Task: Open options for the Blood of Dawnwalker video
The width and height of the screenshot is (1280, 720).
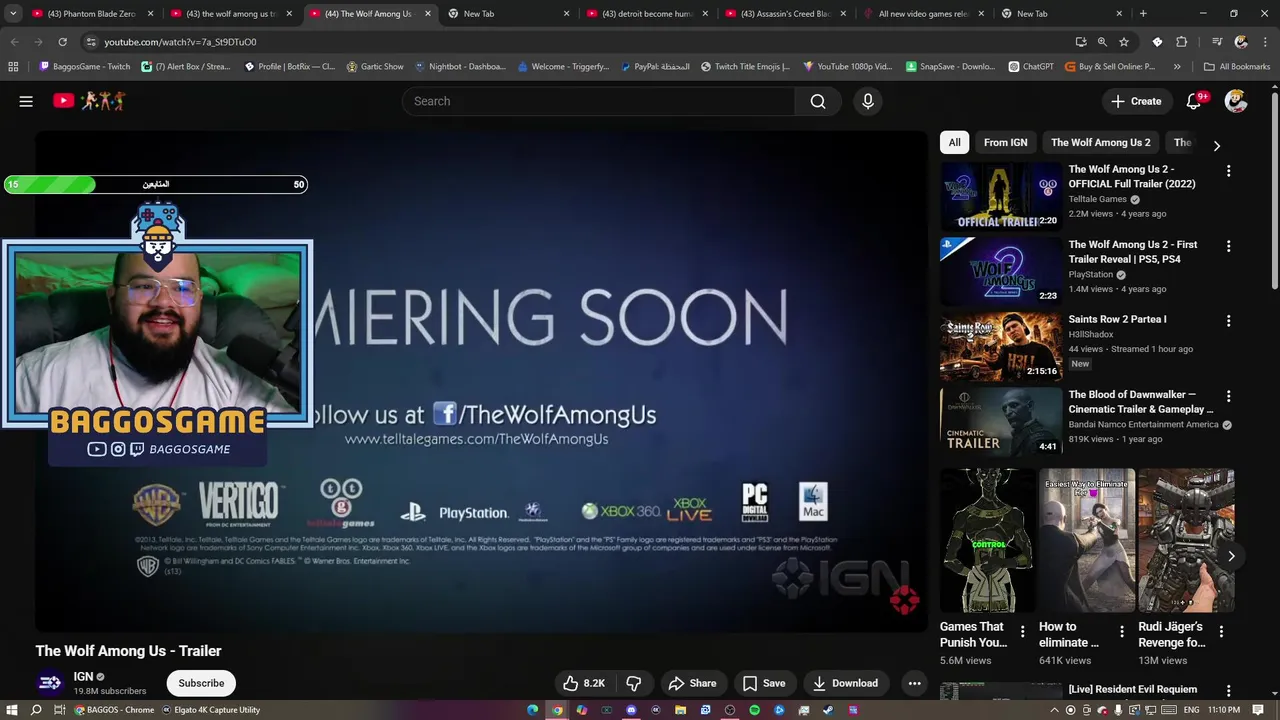Action: click(1228, 396)
